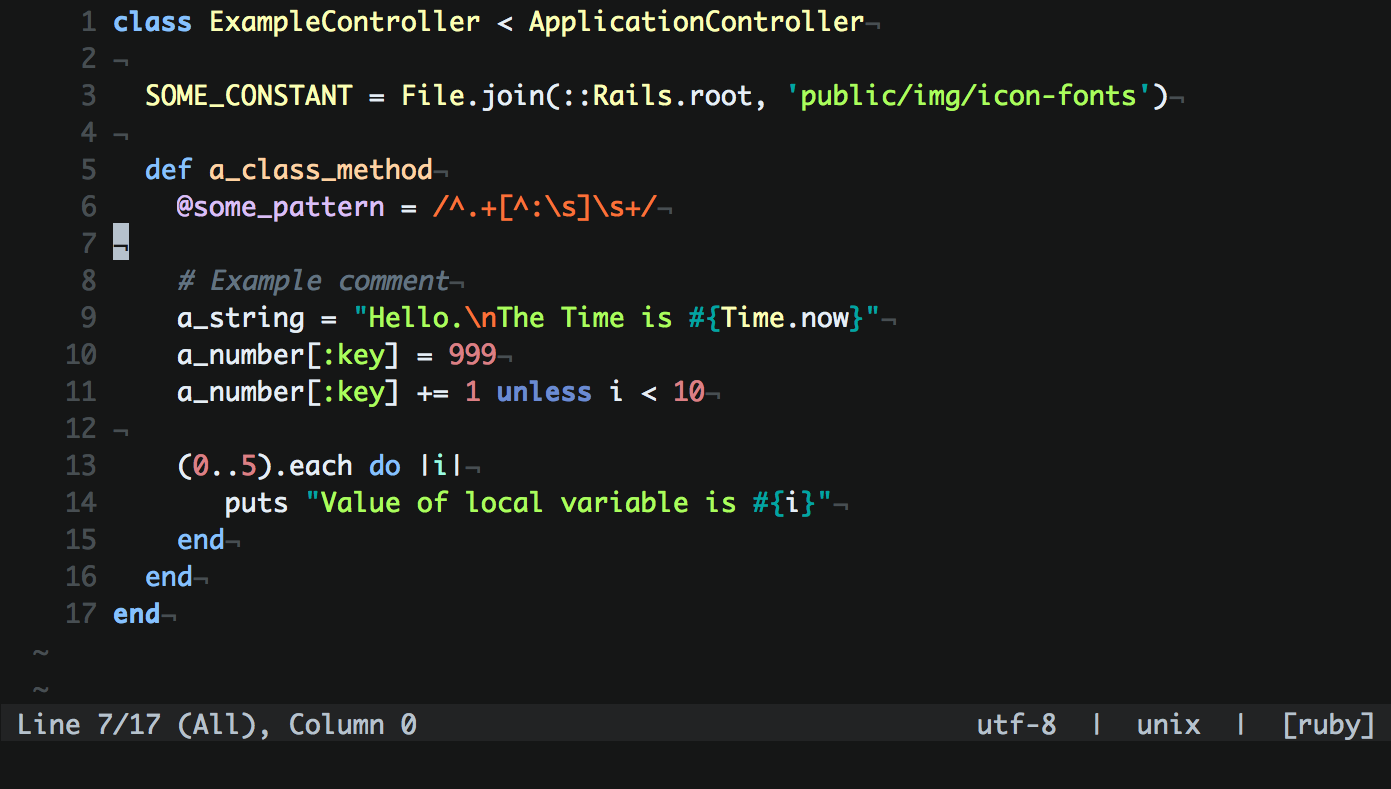
Task: Click "::Rails.root" argument
Action: point(657,96)
